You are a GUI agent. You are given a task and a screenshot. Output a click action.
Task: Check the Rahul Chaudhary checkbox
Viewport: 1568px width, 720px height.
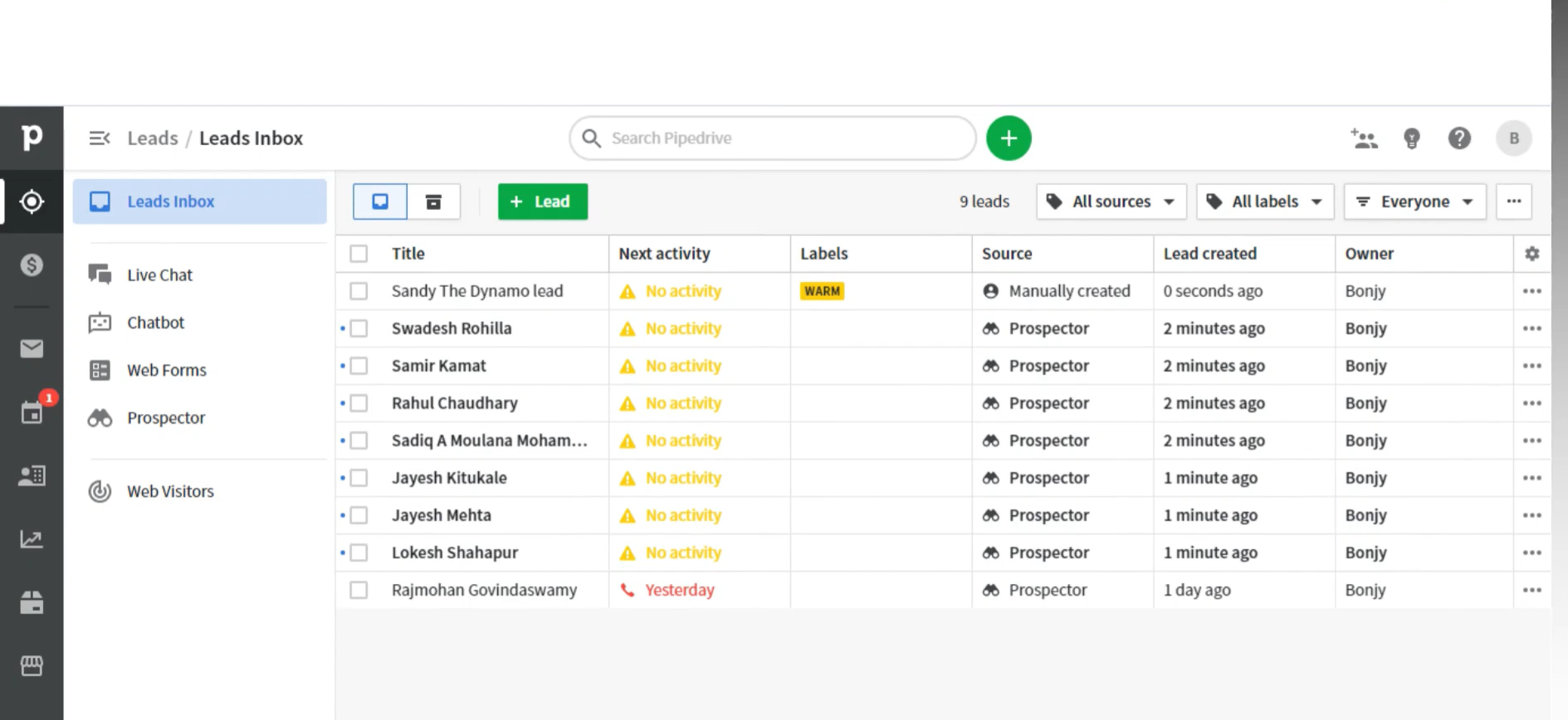(x=359, y=403)
